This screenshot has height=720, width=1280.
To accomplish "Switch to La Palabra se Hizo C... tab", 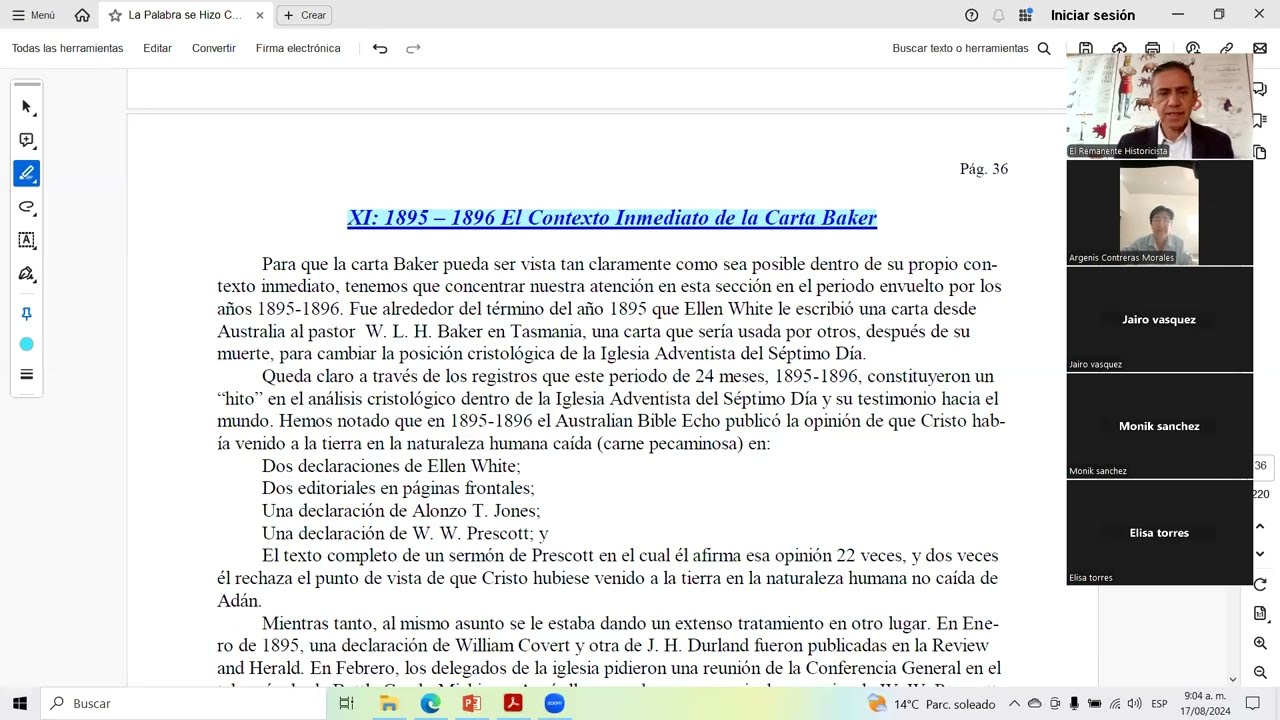I will pyautogui.click(x=185, y=15).
